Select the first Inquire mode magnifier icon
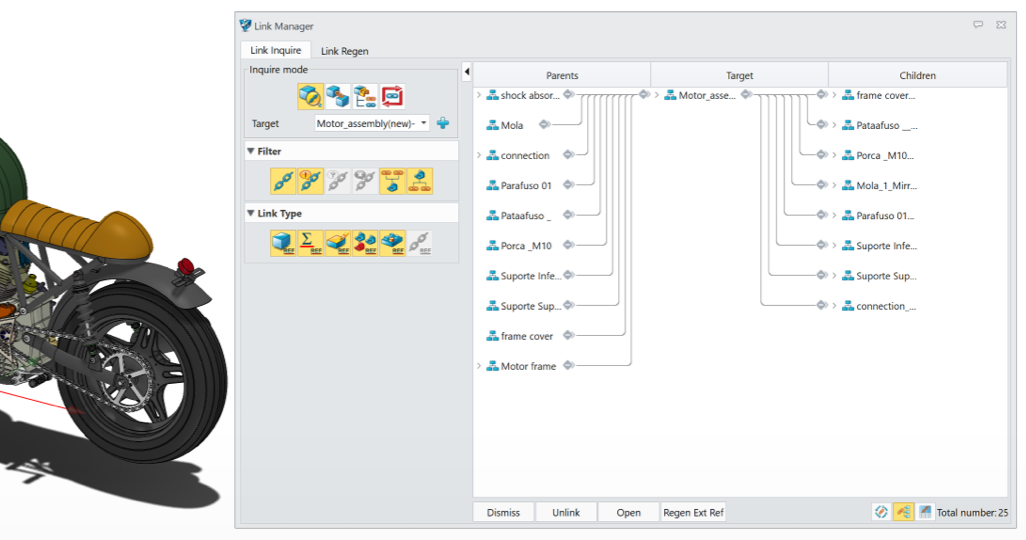Viewport: 1026px width, 540px height. [x=310, y=96]
